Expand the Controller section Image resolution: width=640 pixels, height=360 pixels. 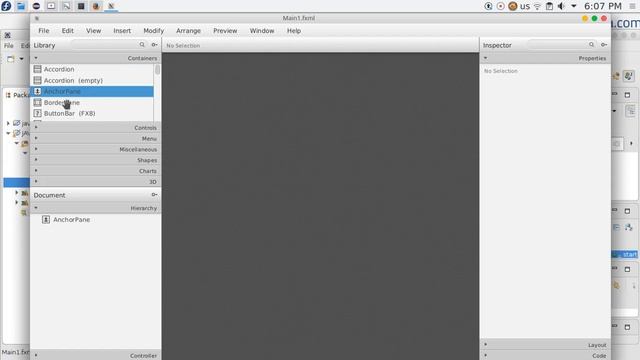[96, 356]
